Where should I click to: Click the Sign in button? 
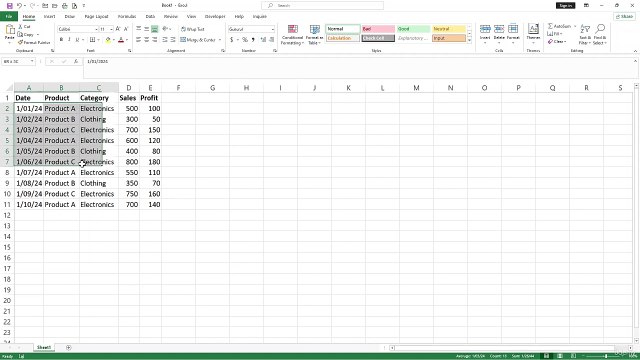point(566,6)
